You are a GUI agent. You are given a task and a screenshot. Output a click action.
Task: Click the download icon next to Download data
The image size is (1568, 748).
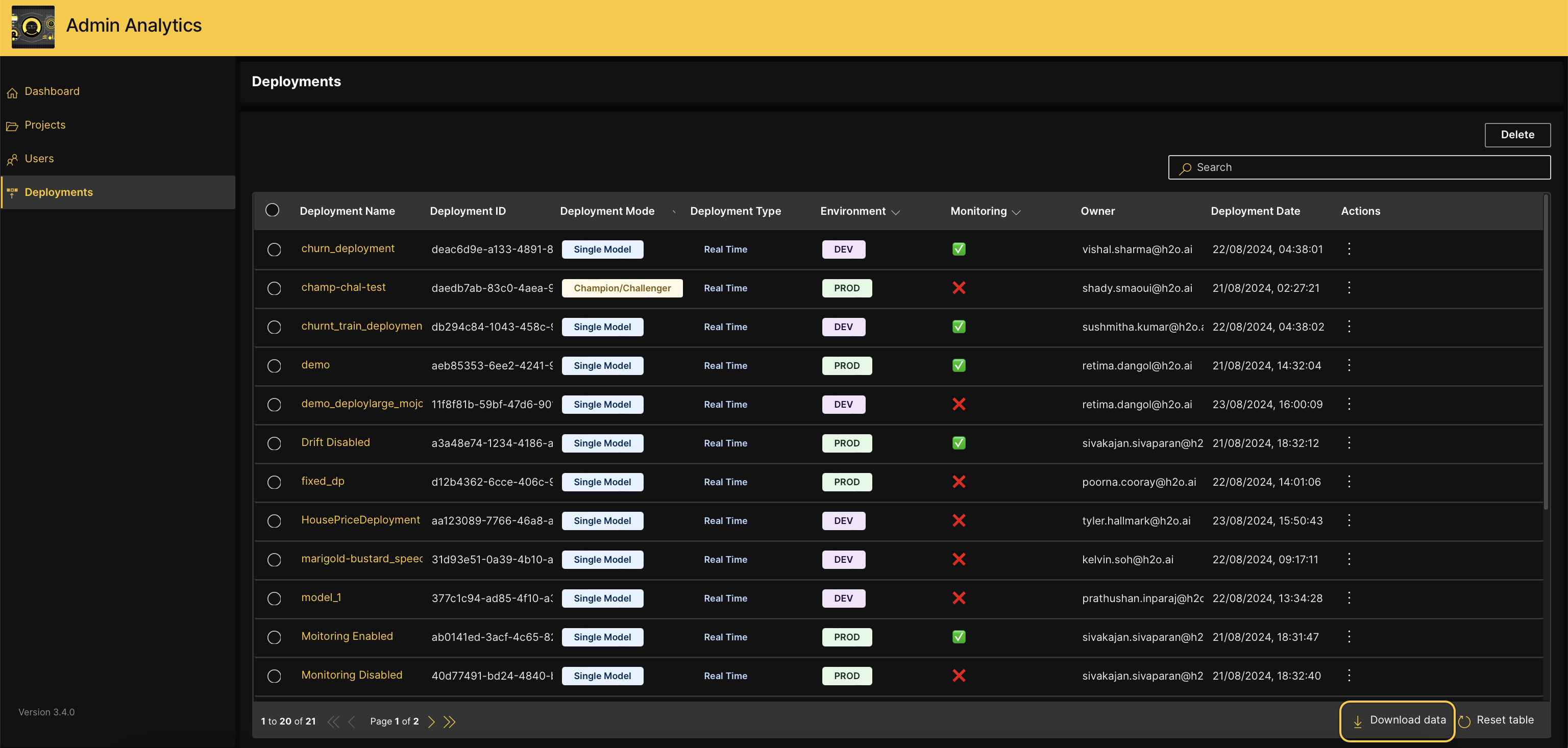tap(1357, 721)
